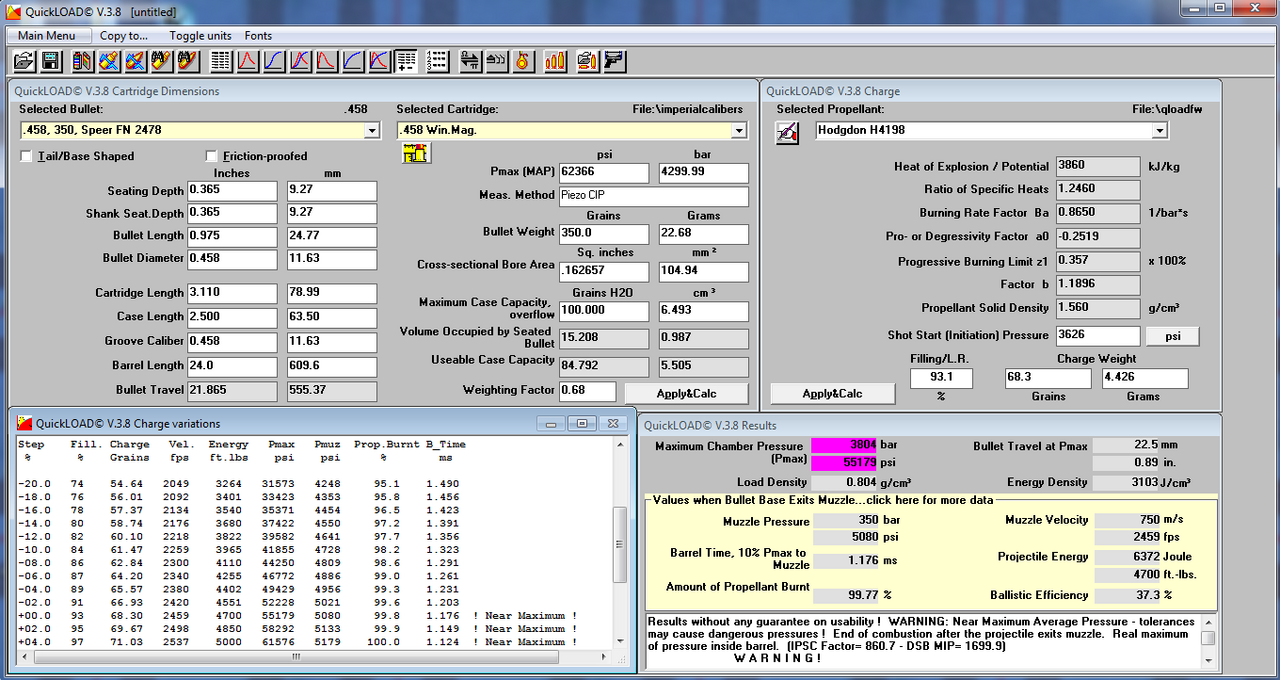Click Weighting Factor field 0.68

(587, 391)
